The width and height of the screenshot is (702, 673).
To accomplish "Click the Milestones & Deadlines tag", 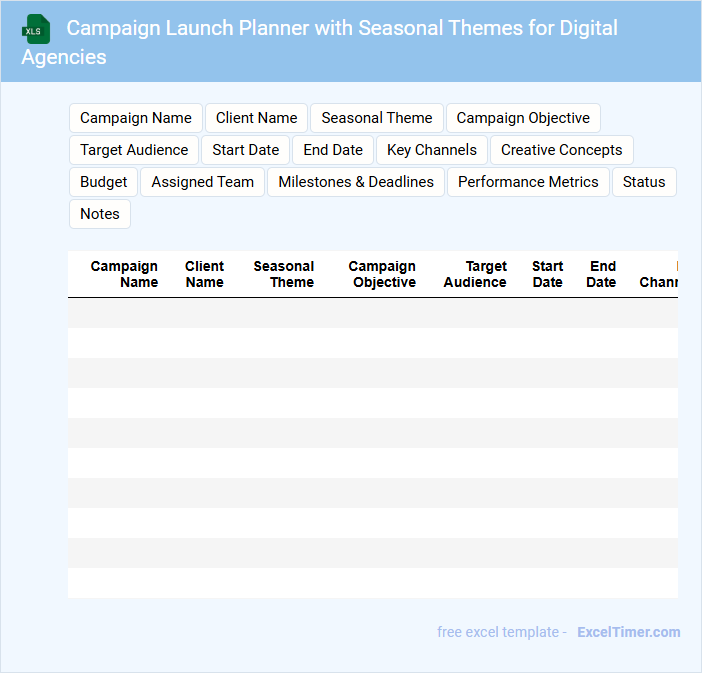I will (x=356, y=182).
